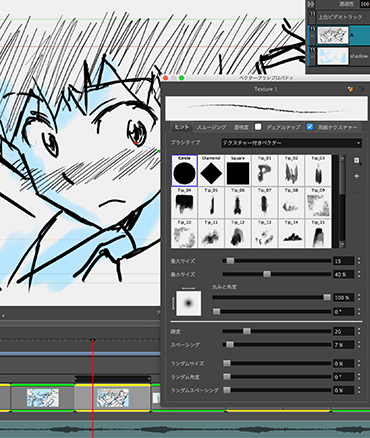Viewport: 370px width, 438px height.
Task: Select the Square brush tip
Action: point(238,170)
